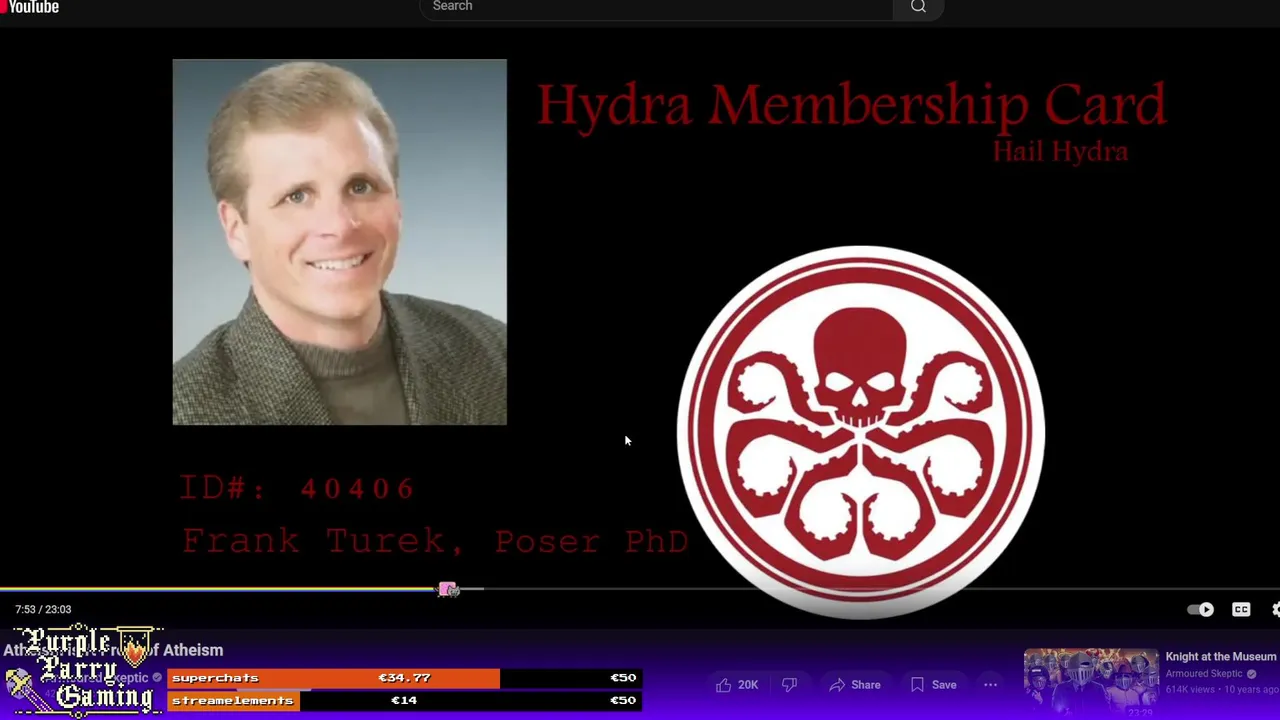Open video settings gear
The width and height of the screenshot is (1280, 720).
pos(1275,610)
